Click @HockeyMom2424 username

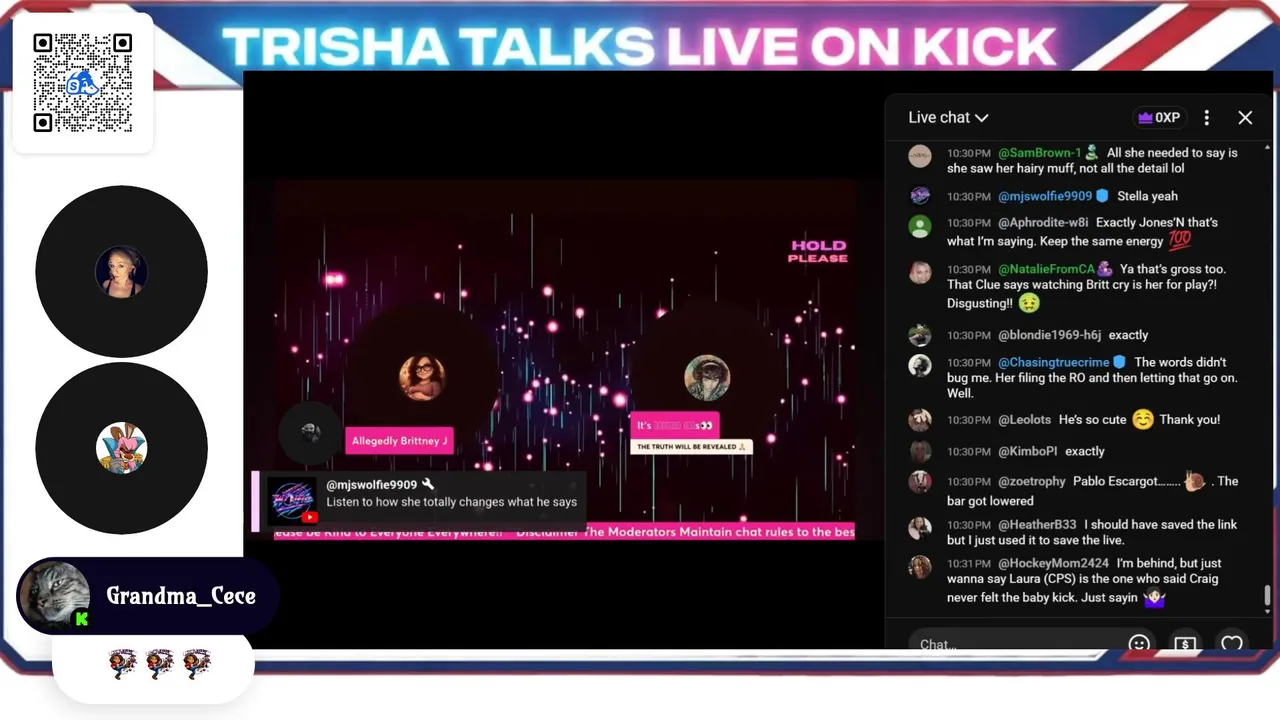coord(1053,563)
